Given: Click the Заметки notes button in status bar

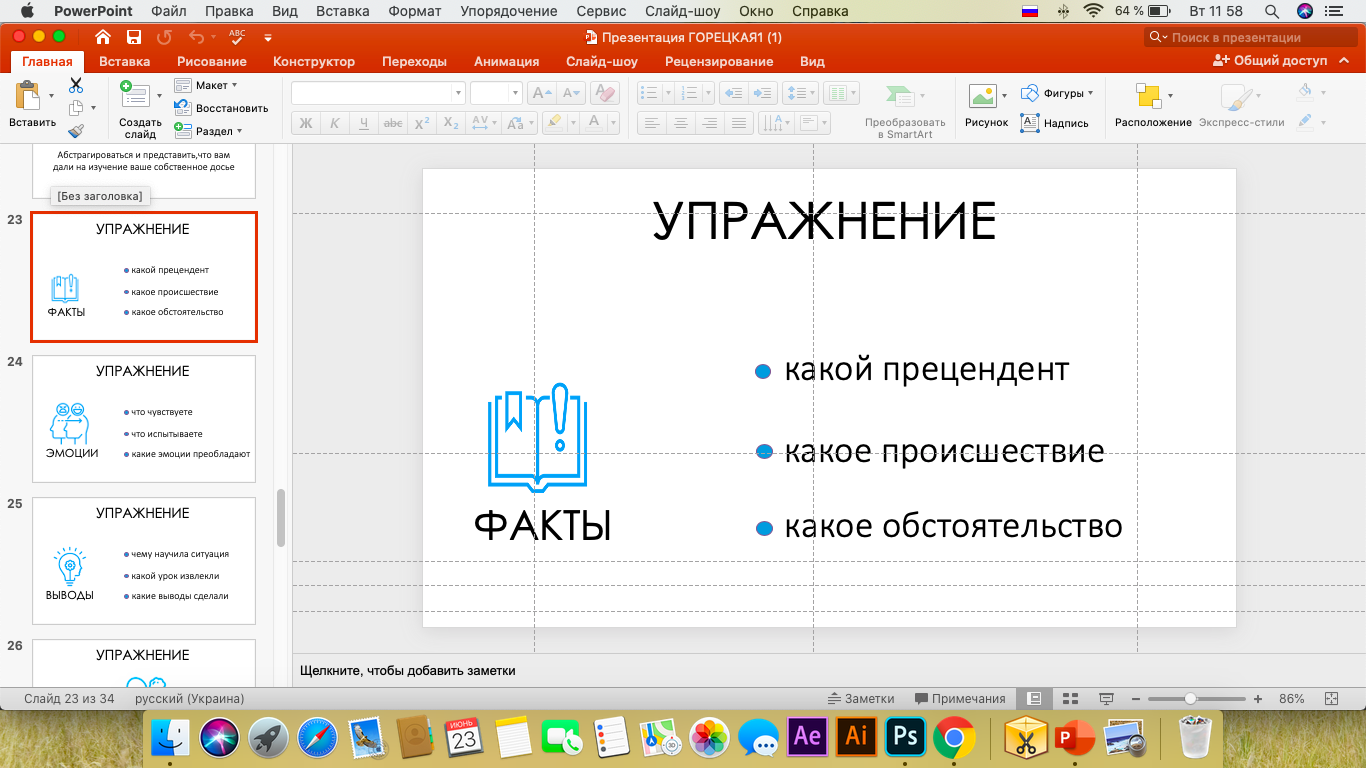Looking at the screenshot, I should [x=861, y=699].
